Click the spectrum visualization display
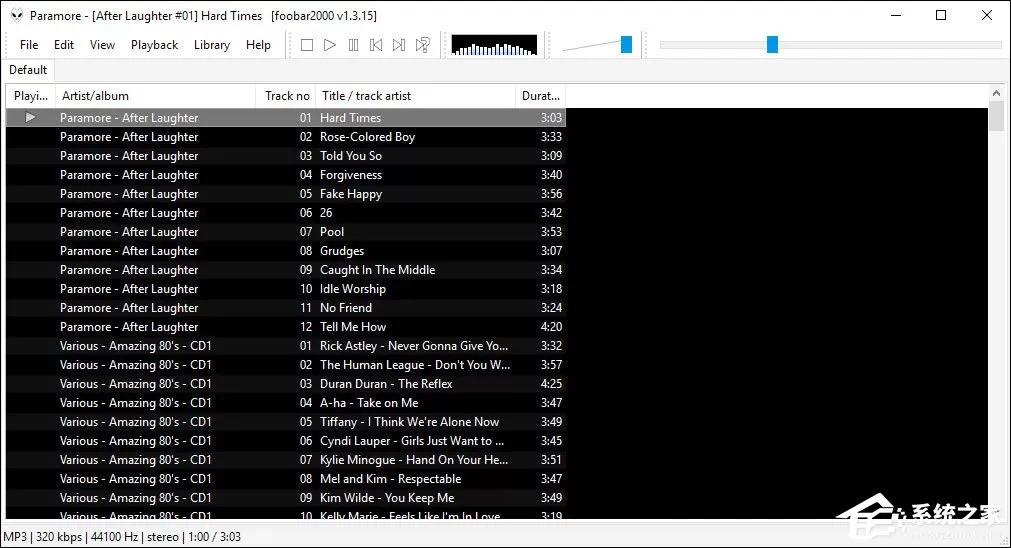This screenshot has height=548, width=1011. click(494, 45)
